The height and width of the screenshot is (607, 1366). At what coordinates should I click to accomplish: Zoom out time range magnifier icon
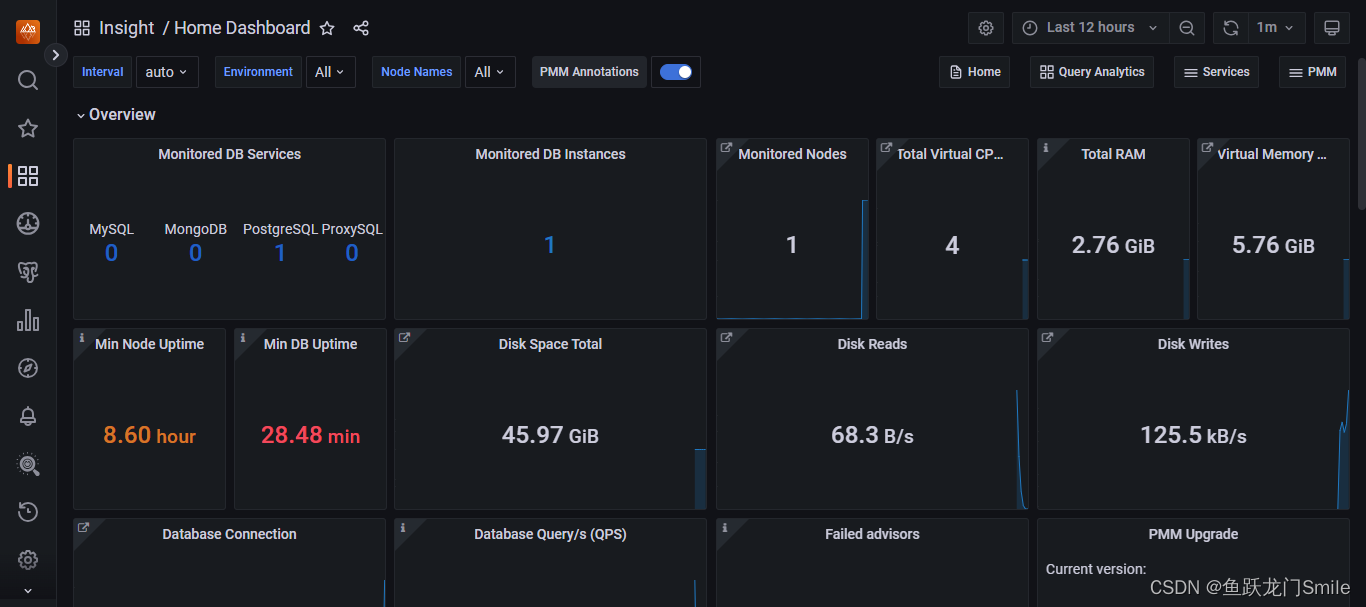pyautogui.click(x=1187, y=28)
